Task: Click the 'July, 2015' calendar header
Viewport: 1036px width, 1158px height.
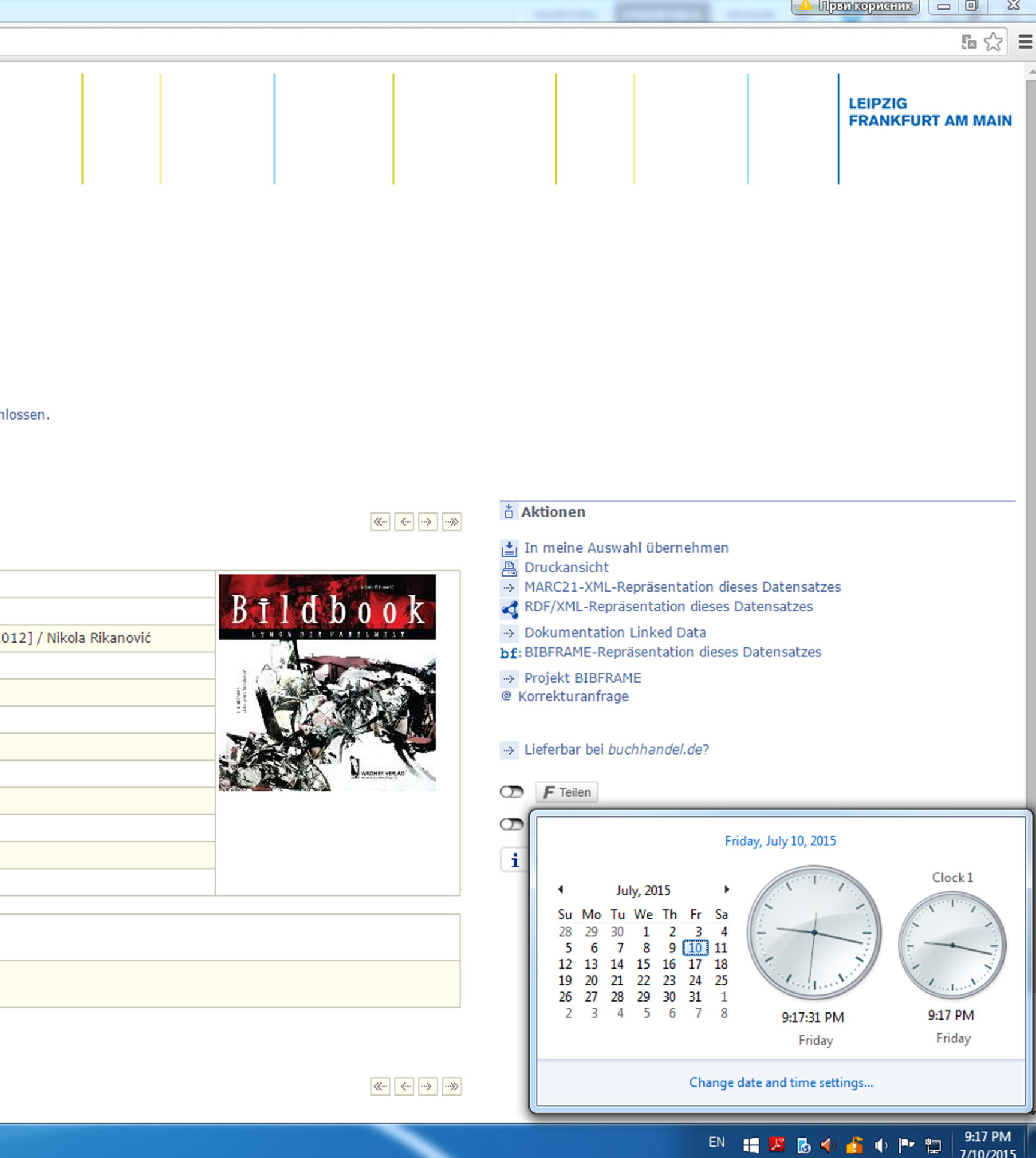Action: click(x=643, y=891)
